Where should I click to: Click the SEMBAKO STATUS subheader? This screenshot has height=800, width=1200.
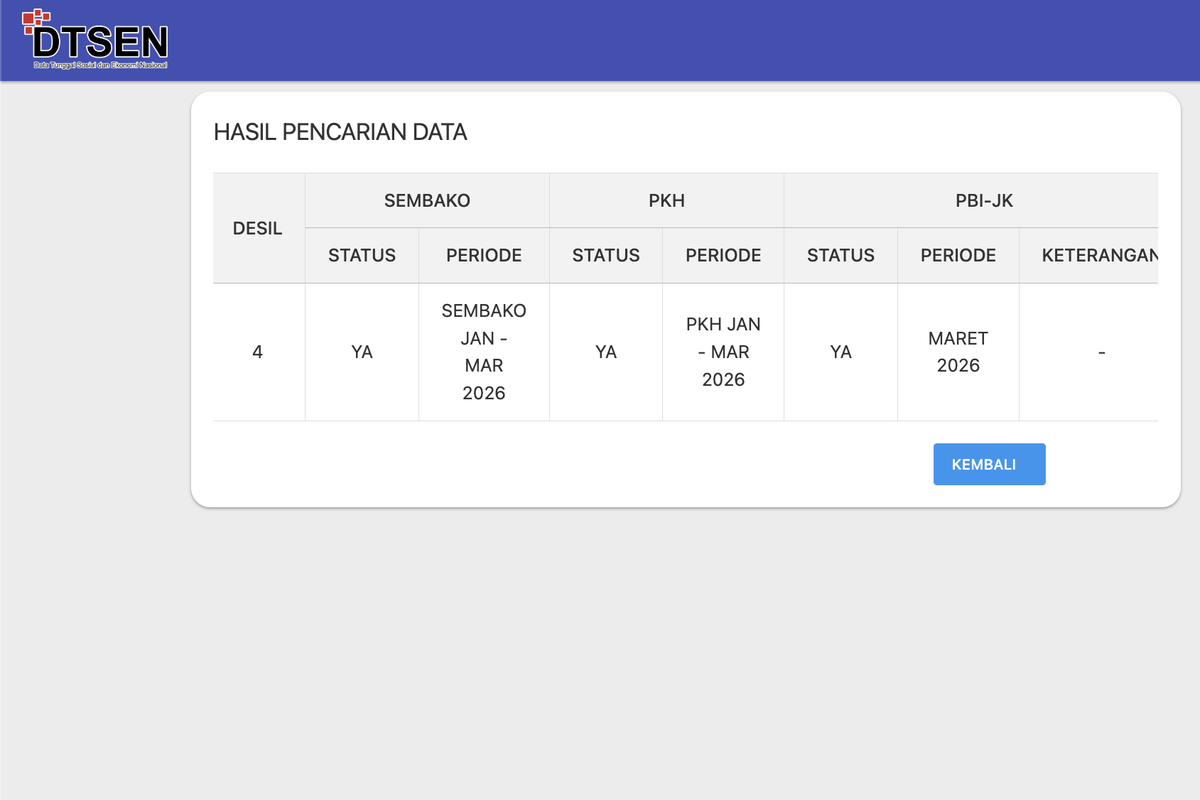362,255
